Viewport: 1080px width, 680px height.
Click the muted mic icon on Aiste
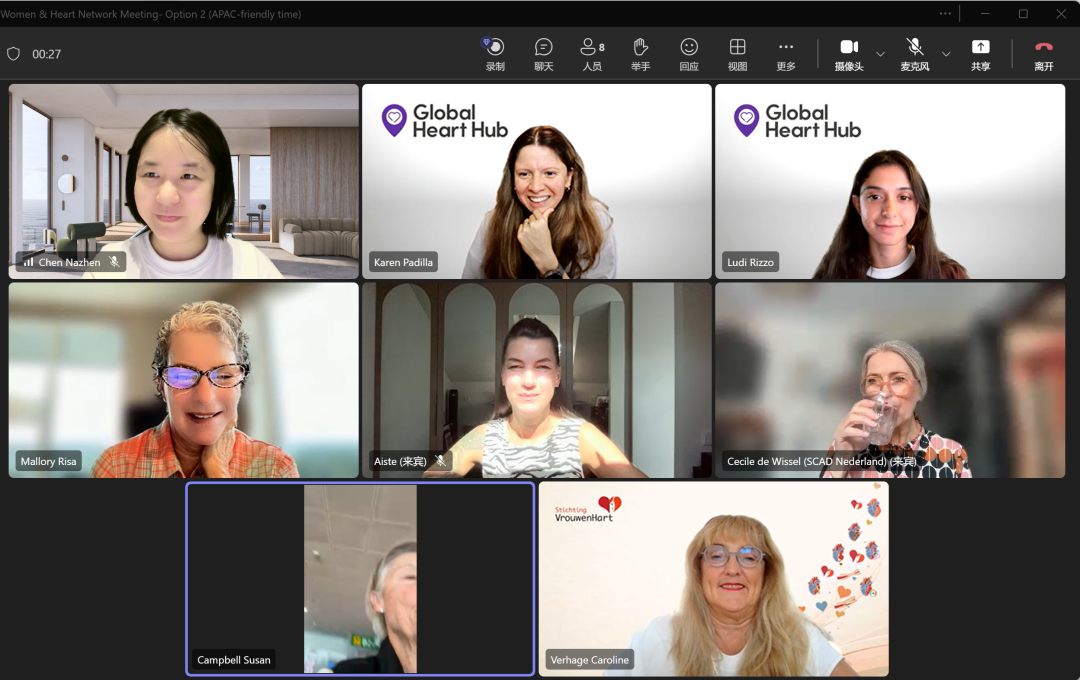click(x=441, y=461)
